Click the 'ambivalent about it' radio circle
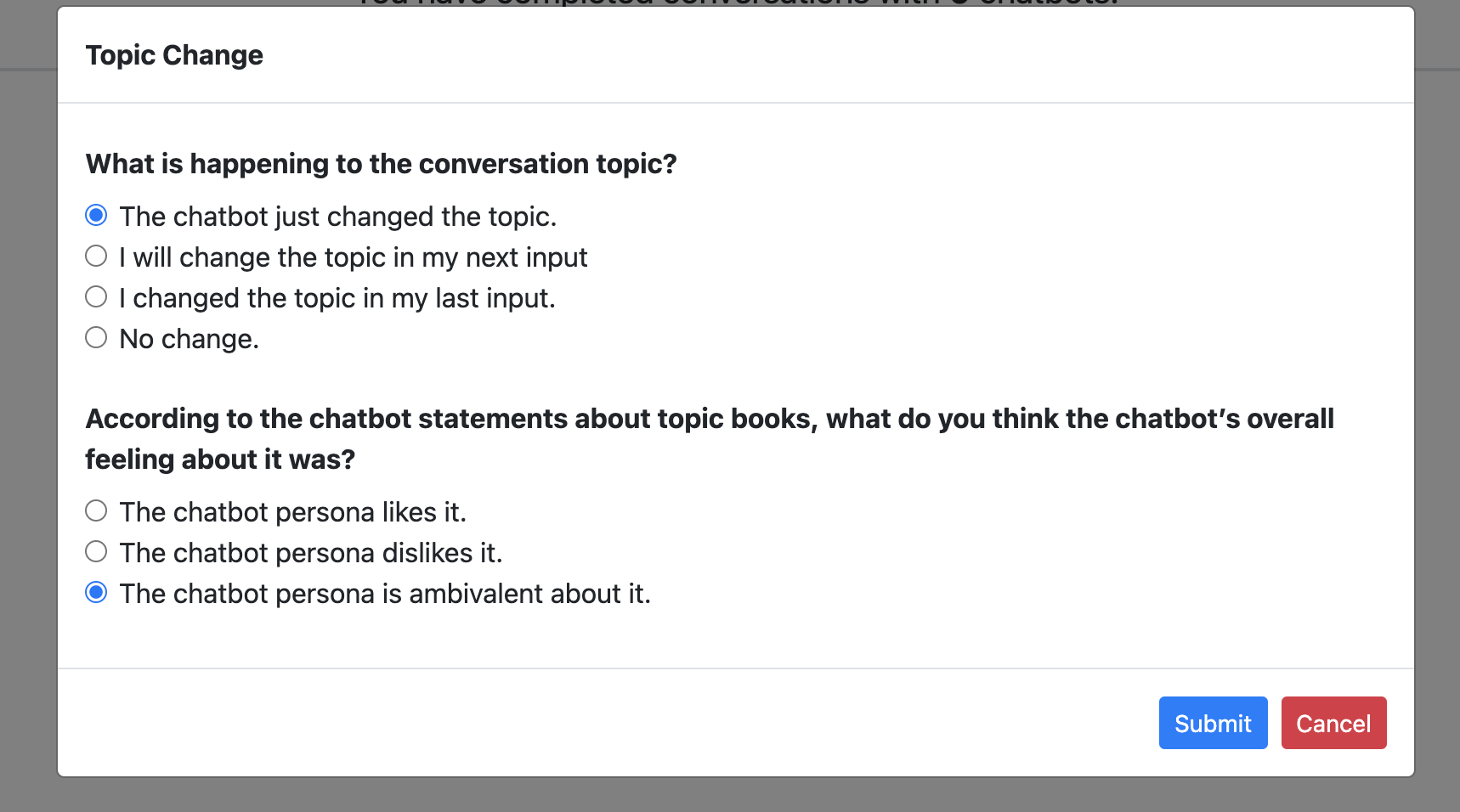The width and height of the screenshot is (1460, 812). tap(96, 593)
